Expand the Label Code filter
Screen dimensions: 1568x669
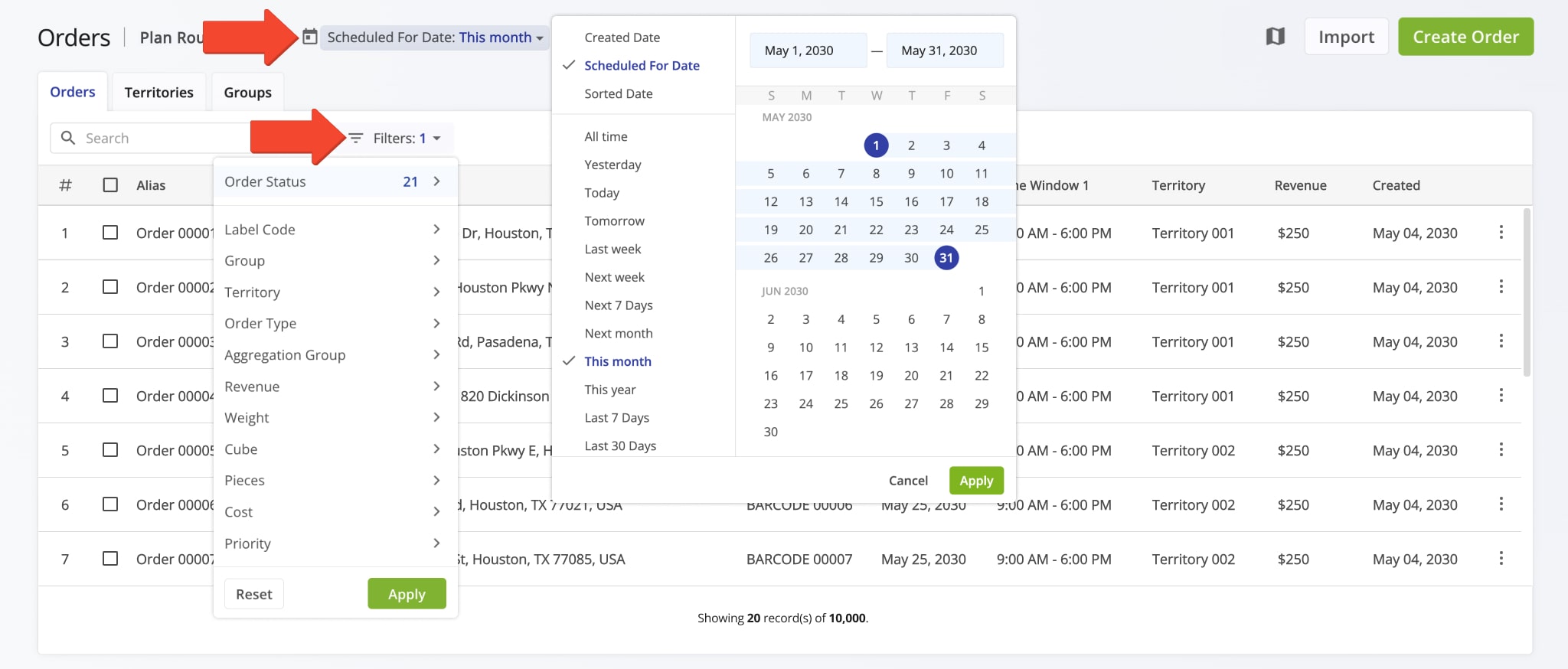(335, 230)
